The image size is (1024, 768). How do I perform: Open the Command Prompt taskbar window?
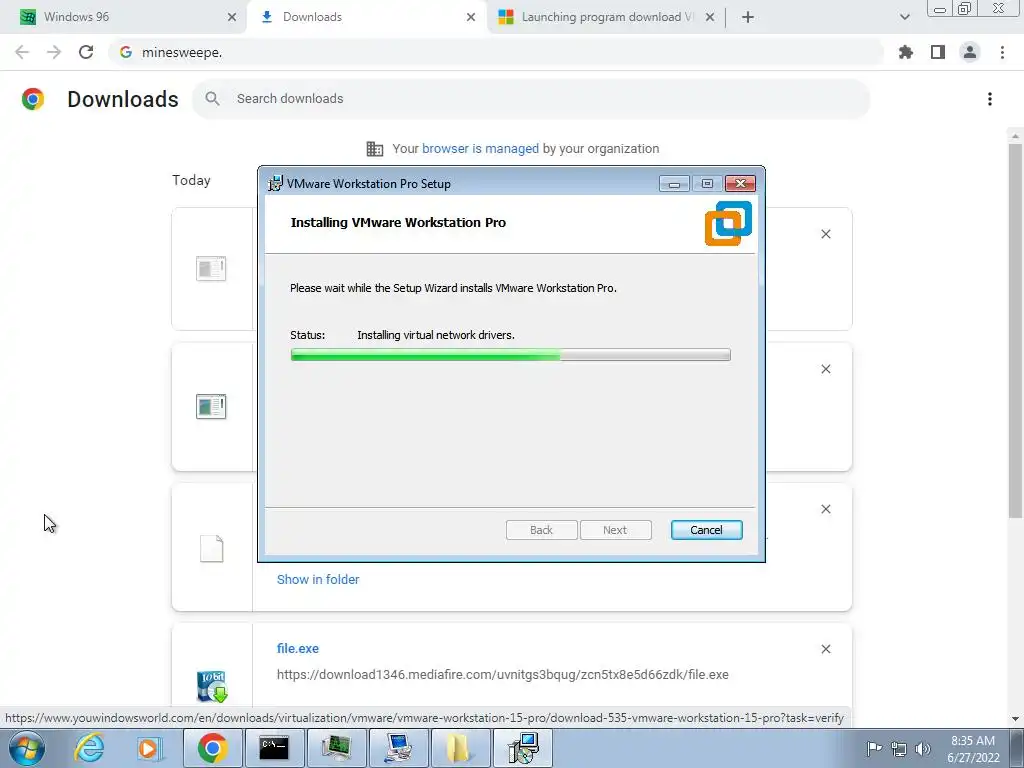pos(274,748)
